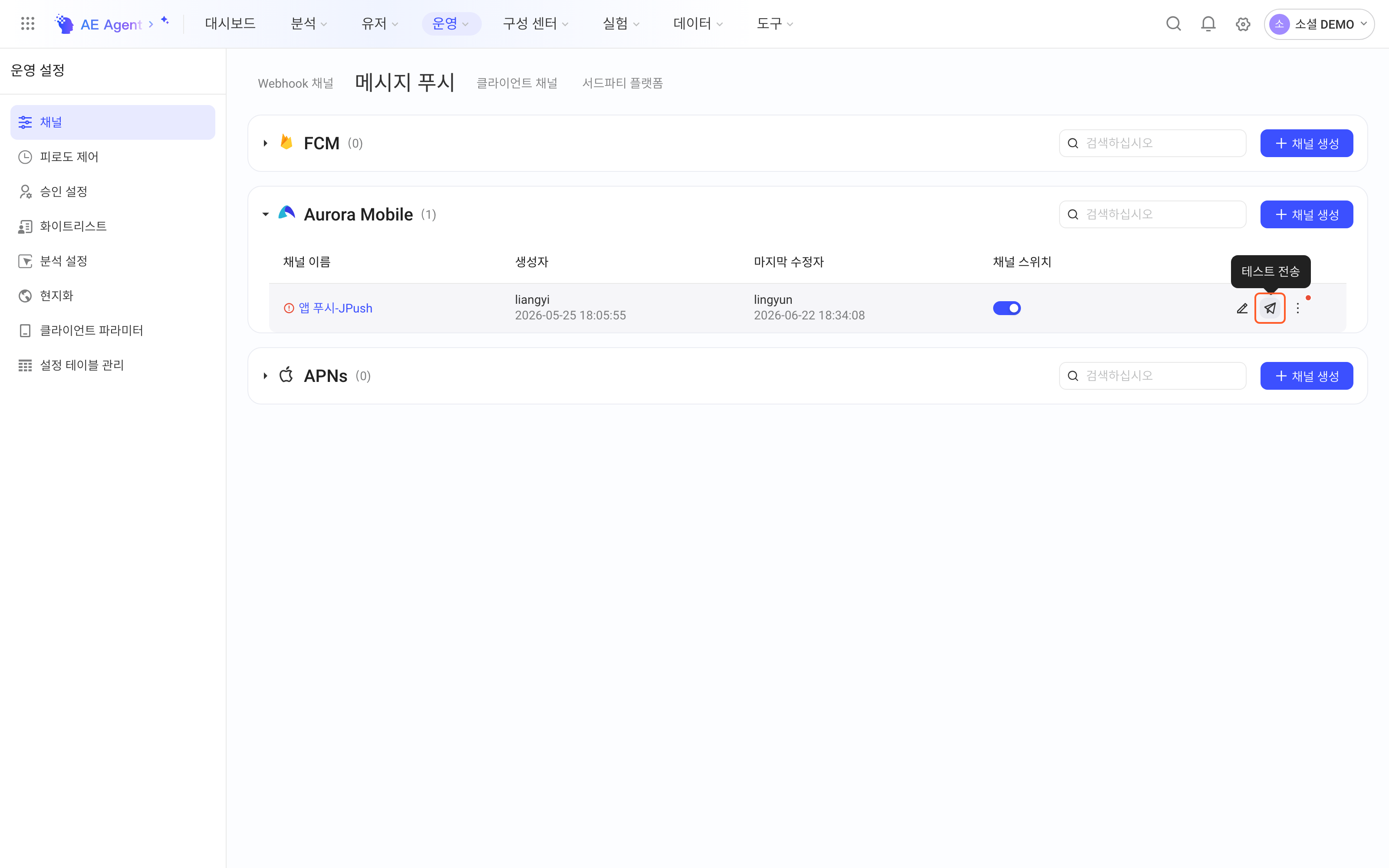Screen dimensions: 1389x868
Task: Open 현지화 in the sidebar
Action: click(112, 296)
